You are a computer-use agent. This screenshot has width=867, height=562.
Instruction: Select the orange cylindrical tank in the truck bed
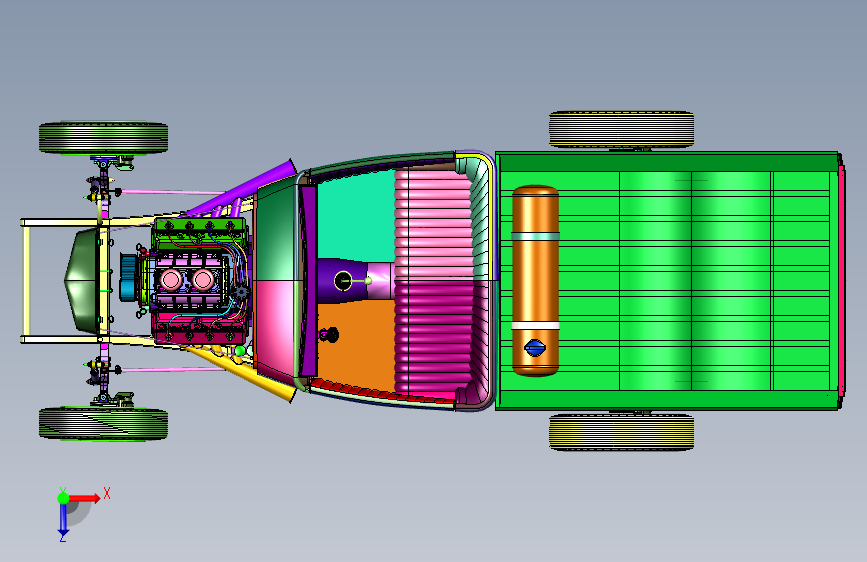(535, 280)
